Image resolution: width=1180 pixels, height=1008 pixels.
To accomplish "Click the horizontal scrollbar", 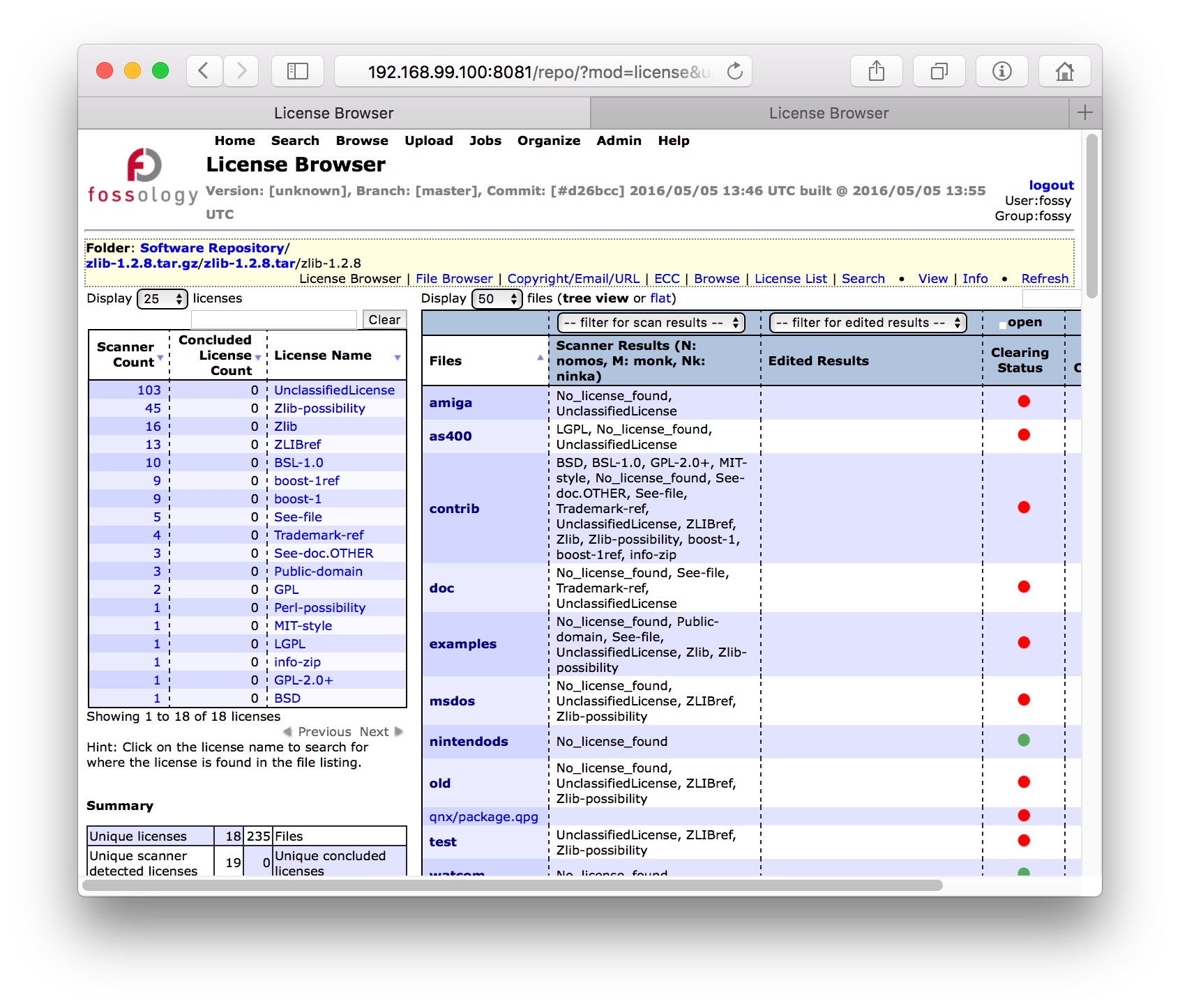I will [x=513, y=885].
